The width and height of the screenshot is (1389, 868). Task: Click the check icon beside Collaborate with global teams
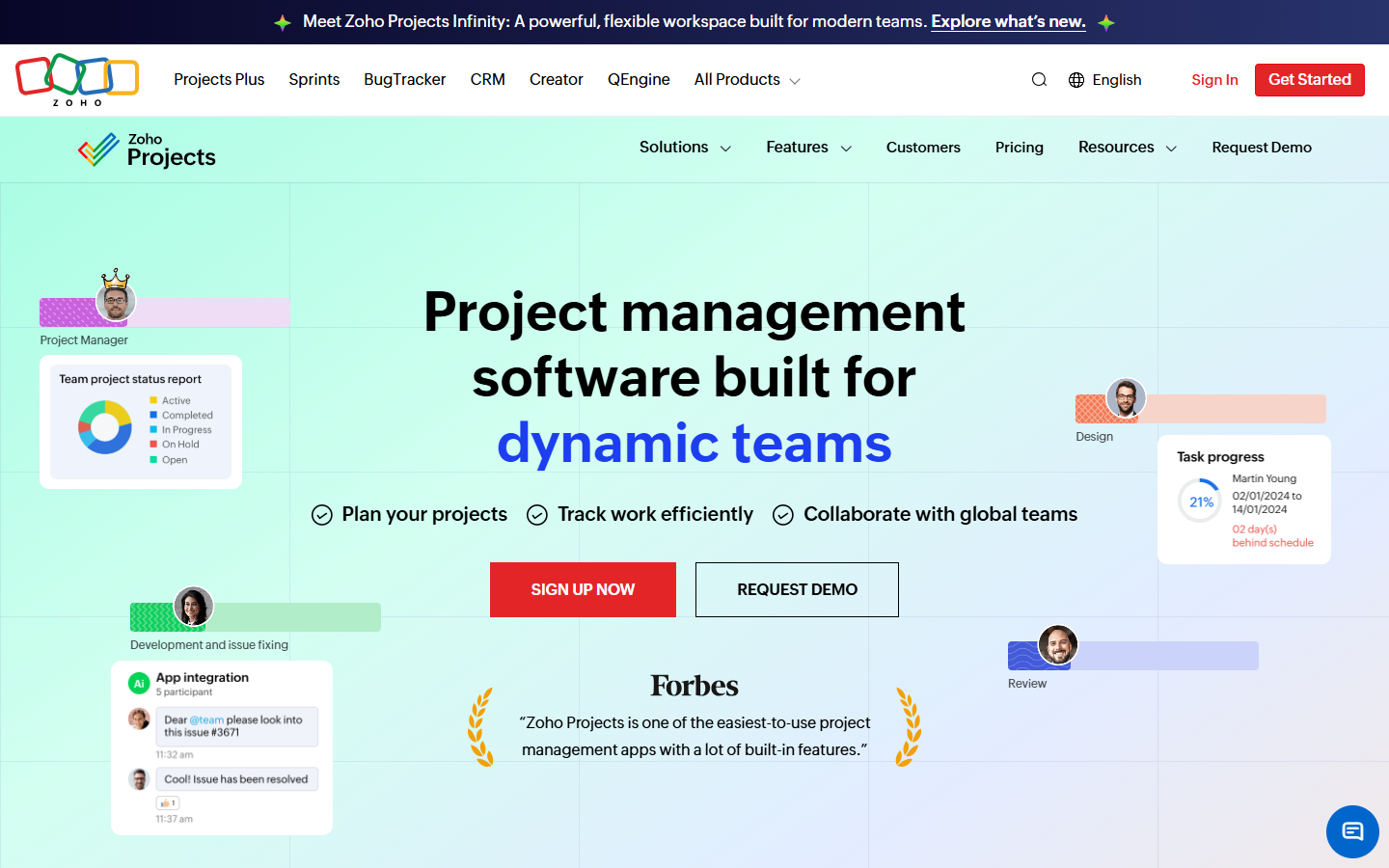[783, 515]
